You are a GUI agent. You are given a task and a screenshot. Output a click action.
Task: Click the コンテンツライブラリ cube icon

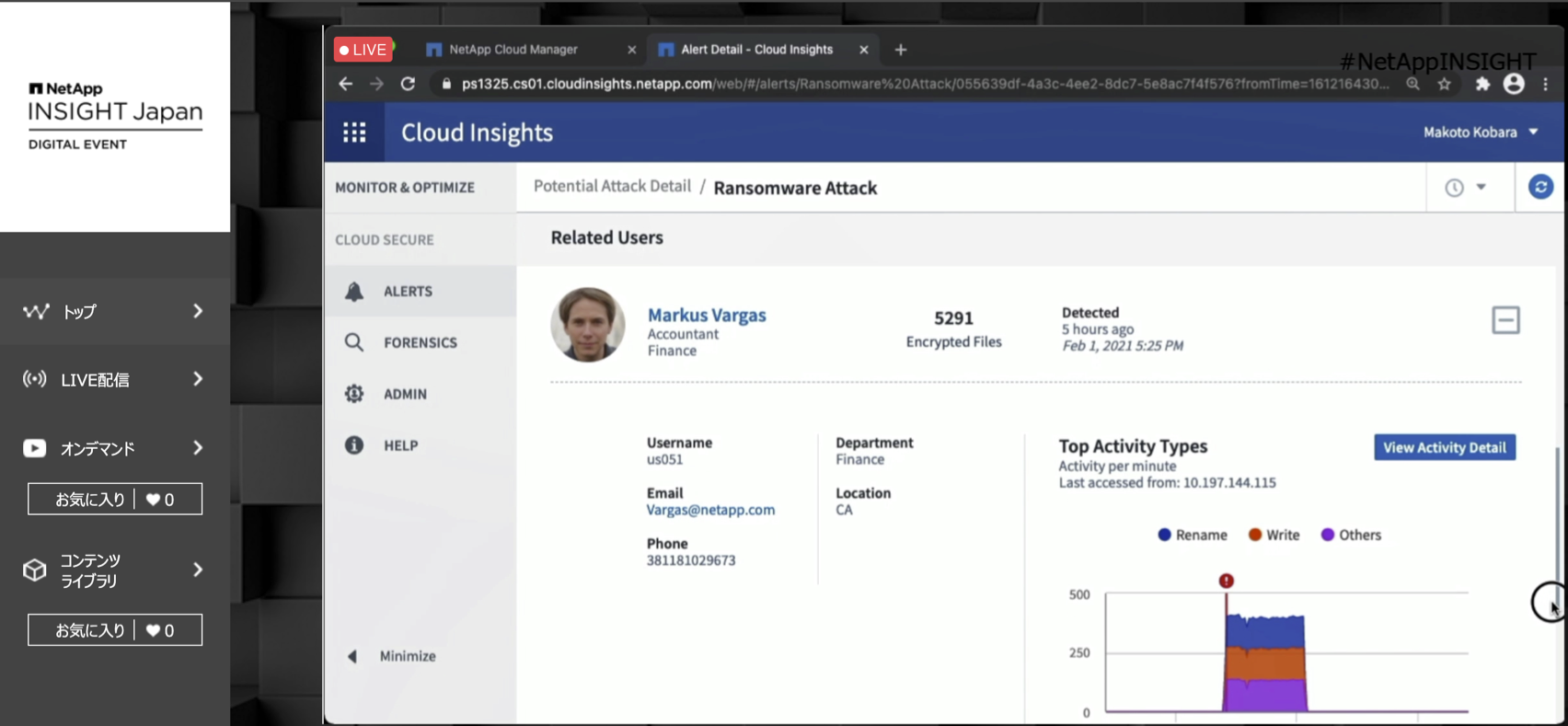click(x=35, y=570)
